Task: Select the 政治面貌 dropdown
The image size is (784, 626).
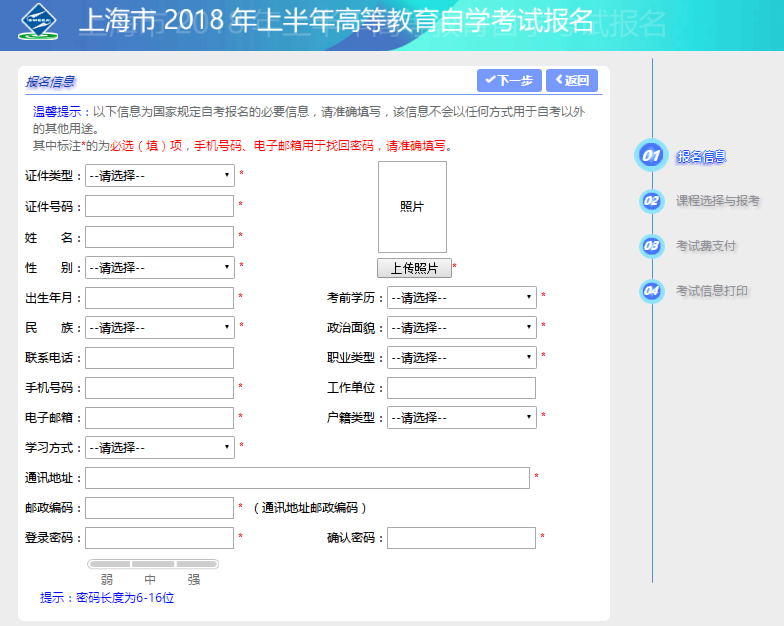Action: click(x=461, y=328)
